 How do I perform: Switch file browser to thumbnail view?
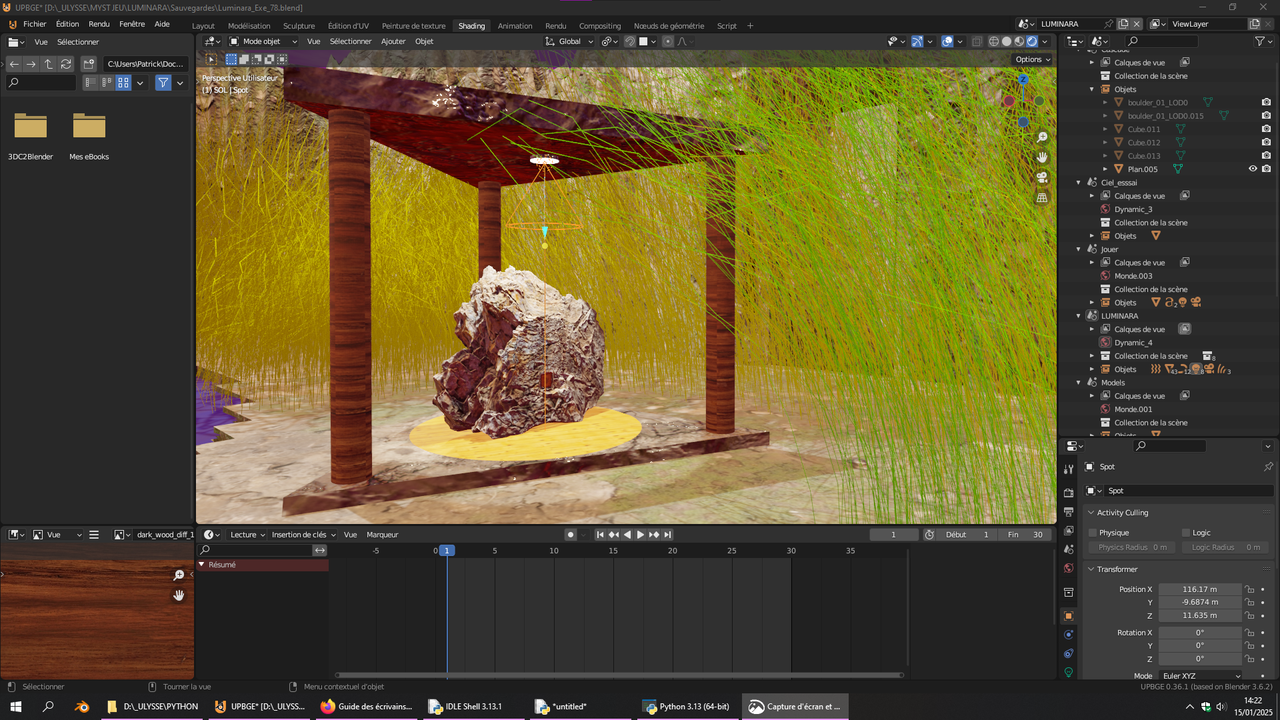pyautogui.click(x=123, y=83)
